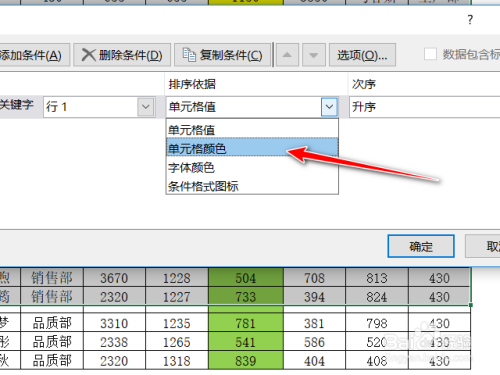Open the help question mark icon
This screenshot has height=375, width=500.
tap(470, 20)
